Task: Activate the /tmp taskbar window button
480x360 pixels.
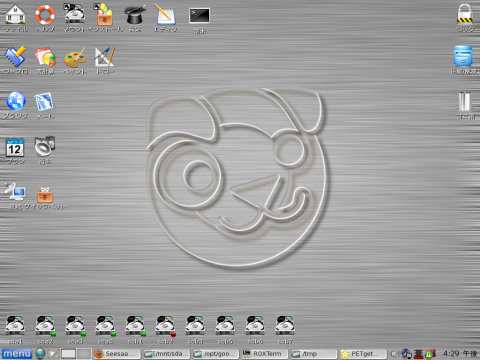Action: pos(313,354)
